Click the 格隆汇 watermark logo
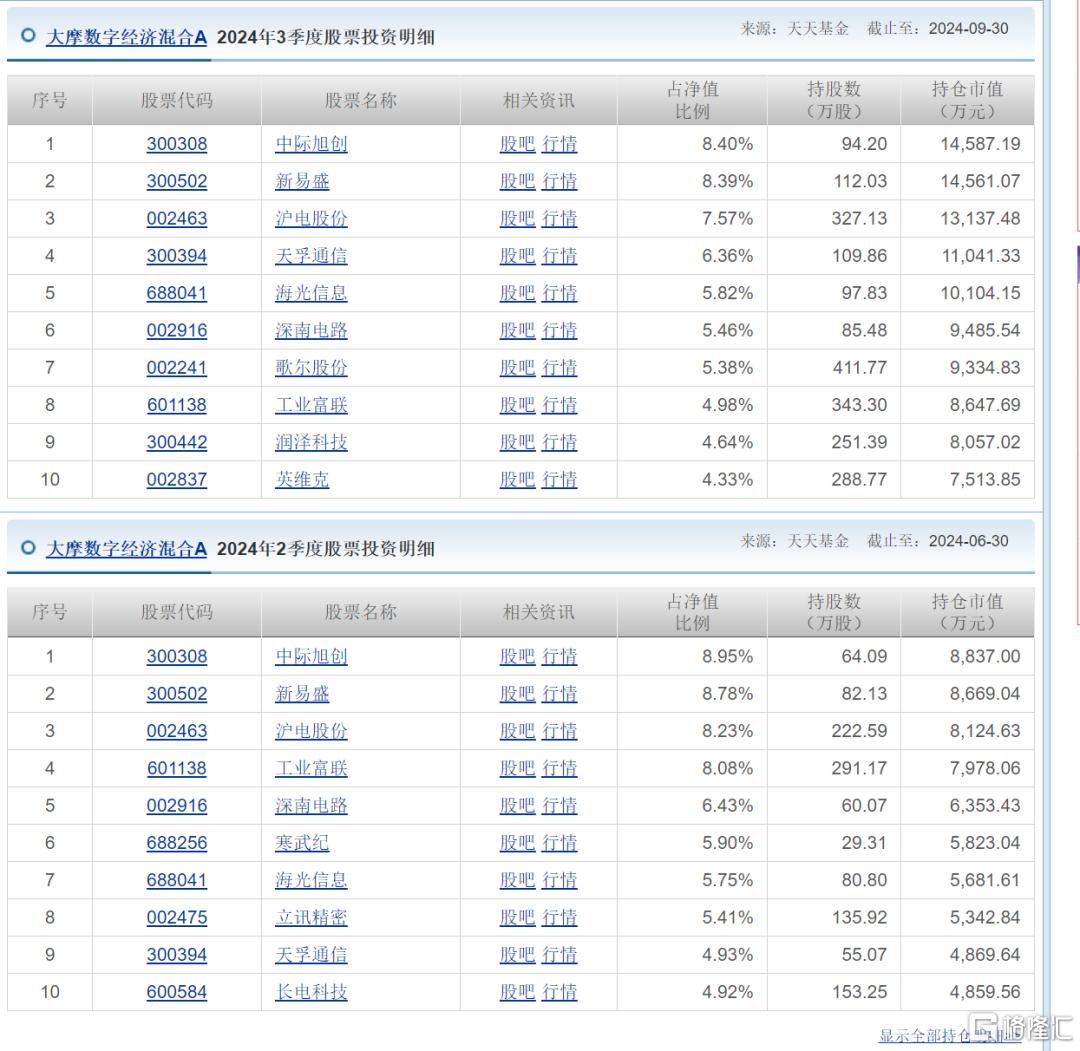 tap(1022, 1027)
